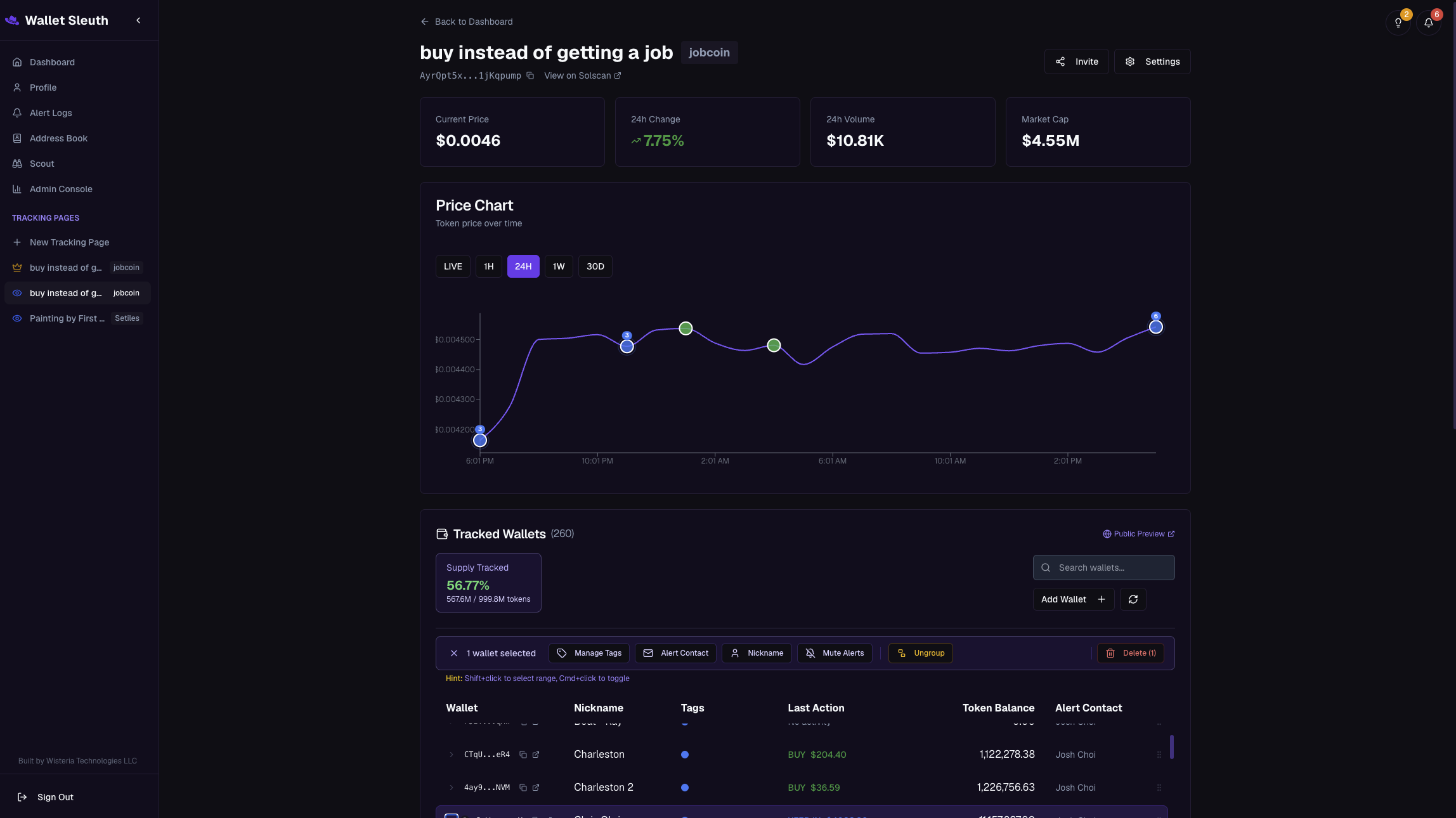Switch chart to LIVE range

453,266
